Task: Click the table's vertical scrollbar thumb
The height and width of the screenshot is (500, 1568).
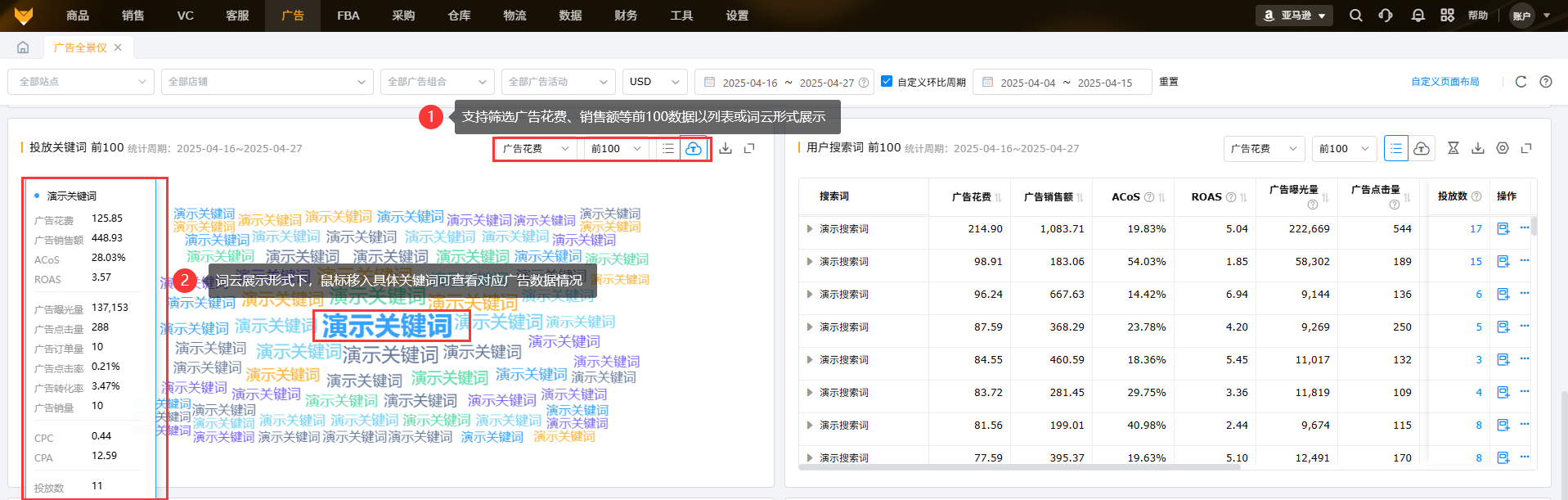Action: [1534, 226]
